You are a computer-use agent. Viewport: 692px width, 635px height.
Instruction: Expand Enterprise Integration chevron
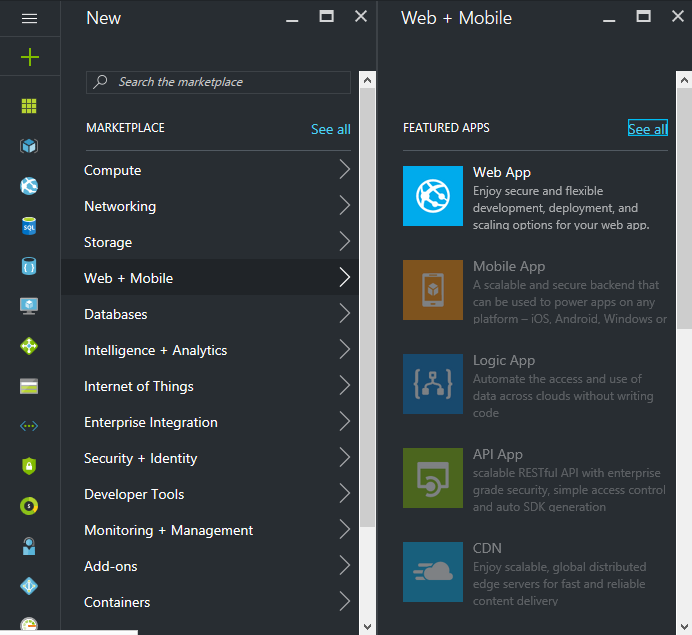point(345,421)
